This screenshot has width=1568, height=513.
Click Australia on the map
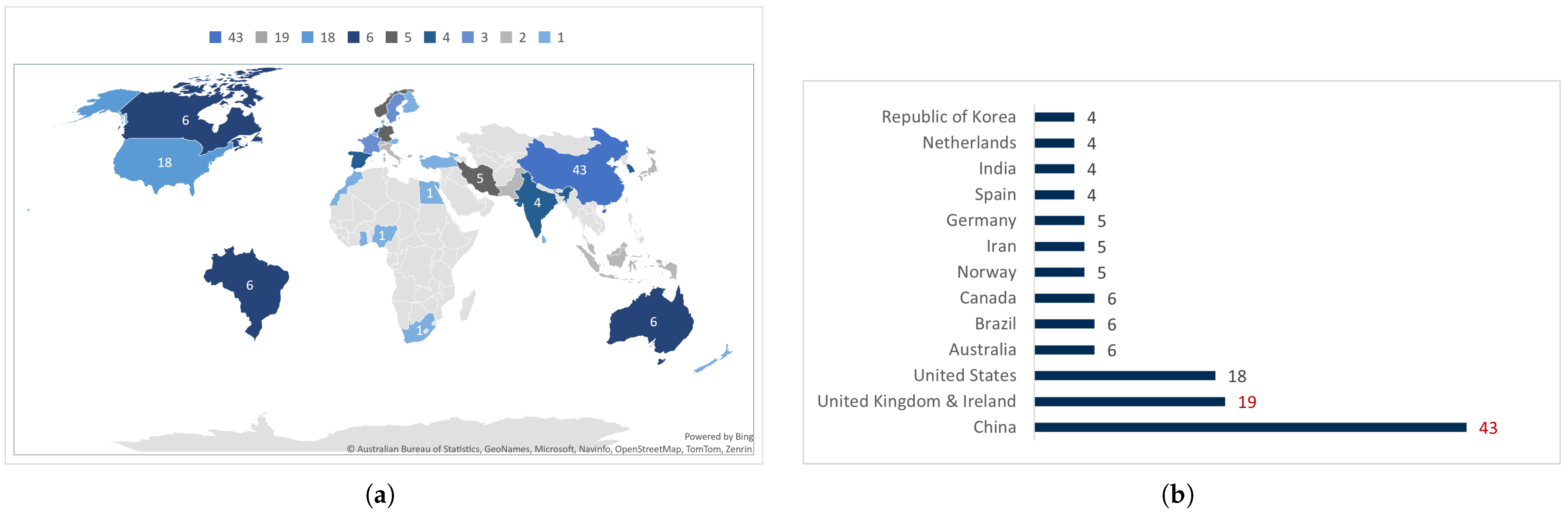coord(652,321)
